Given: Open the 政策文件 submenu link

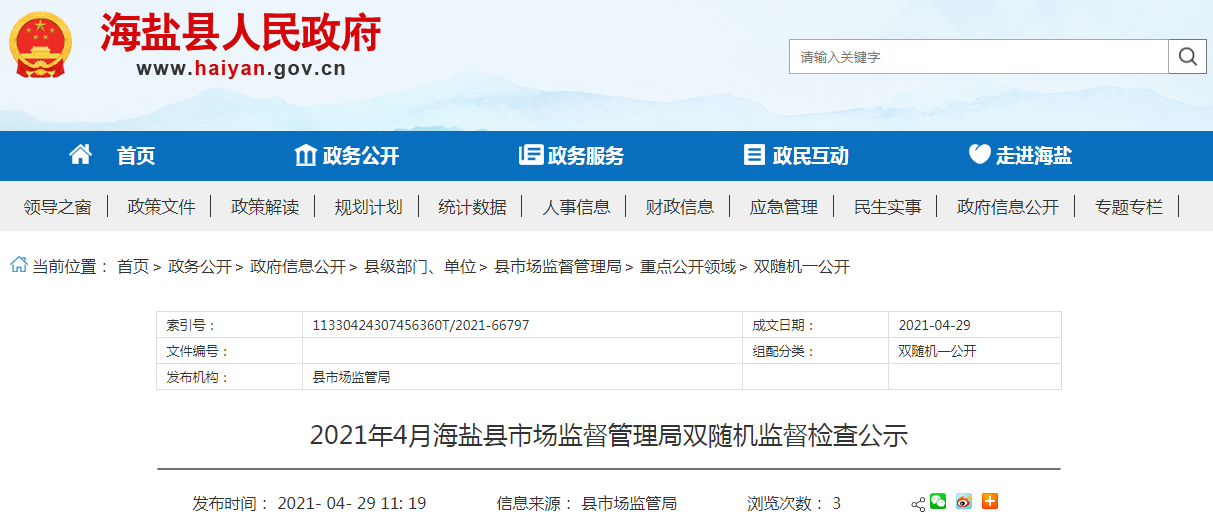Looking at the screenshot, I should (161, 207).
